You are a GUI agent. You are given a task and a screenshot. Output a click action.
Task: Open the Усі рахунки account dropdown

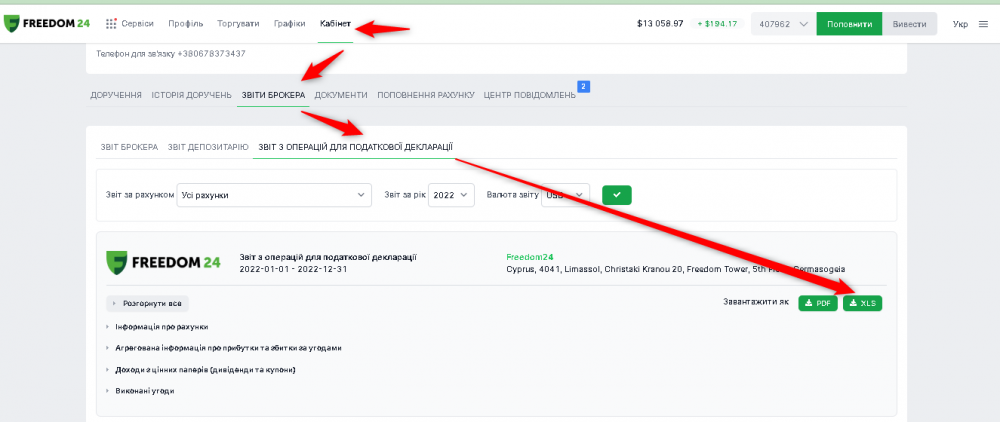[274, 195]
